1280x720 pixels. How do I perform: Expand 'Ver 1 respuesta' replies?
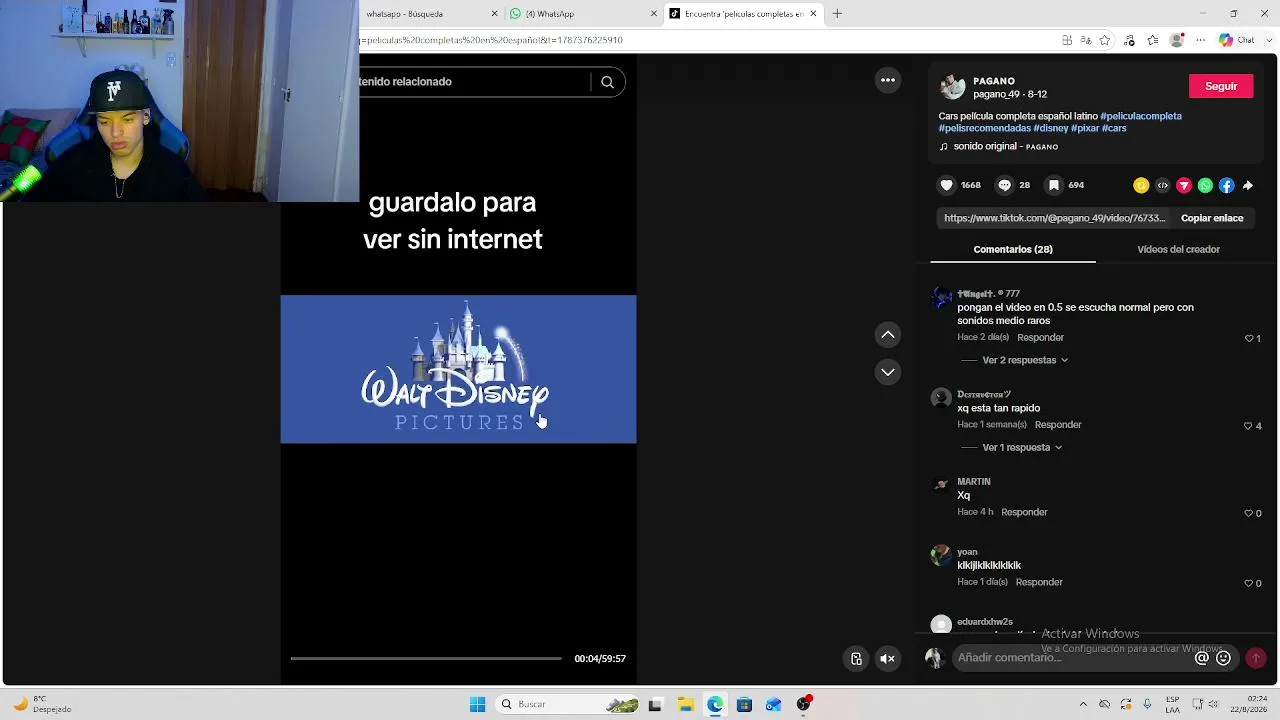click(x=1022, y=447)
